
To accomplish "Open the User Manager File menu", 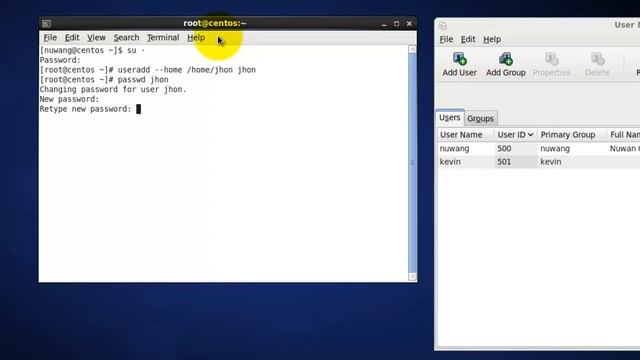I will 446,39.
